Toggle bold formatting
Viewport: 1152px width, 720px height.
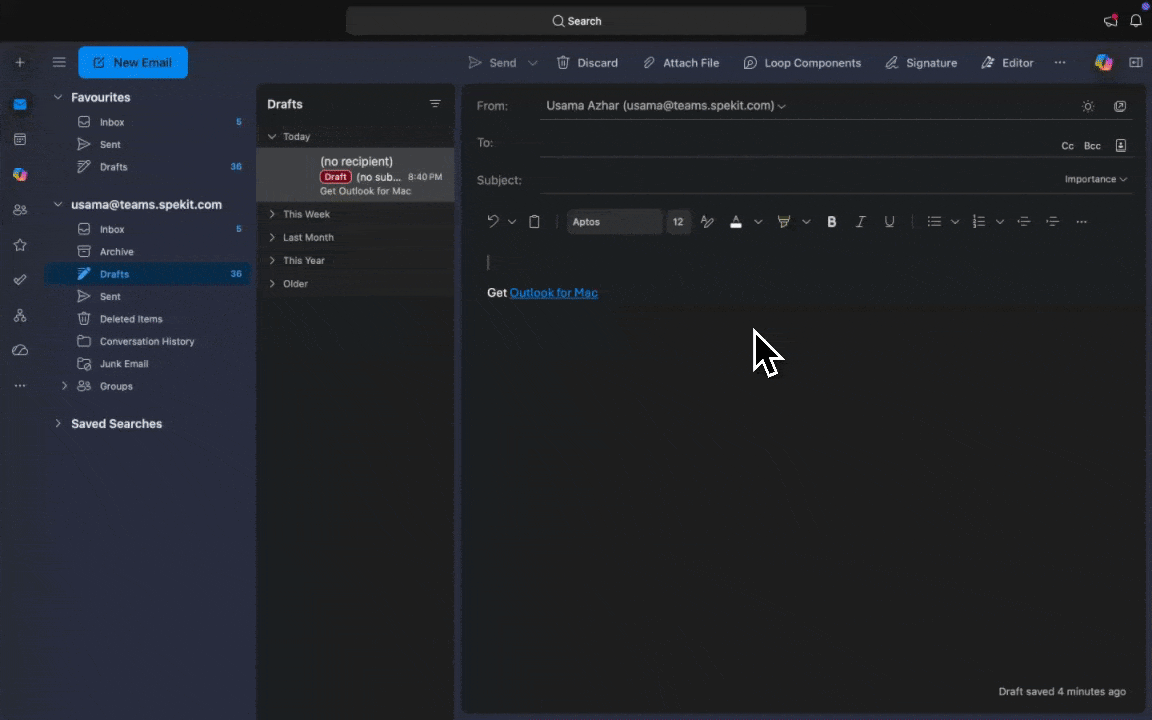pyautogui.click(x=832, y=221)
